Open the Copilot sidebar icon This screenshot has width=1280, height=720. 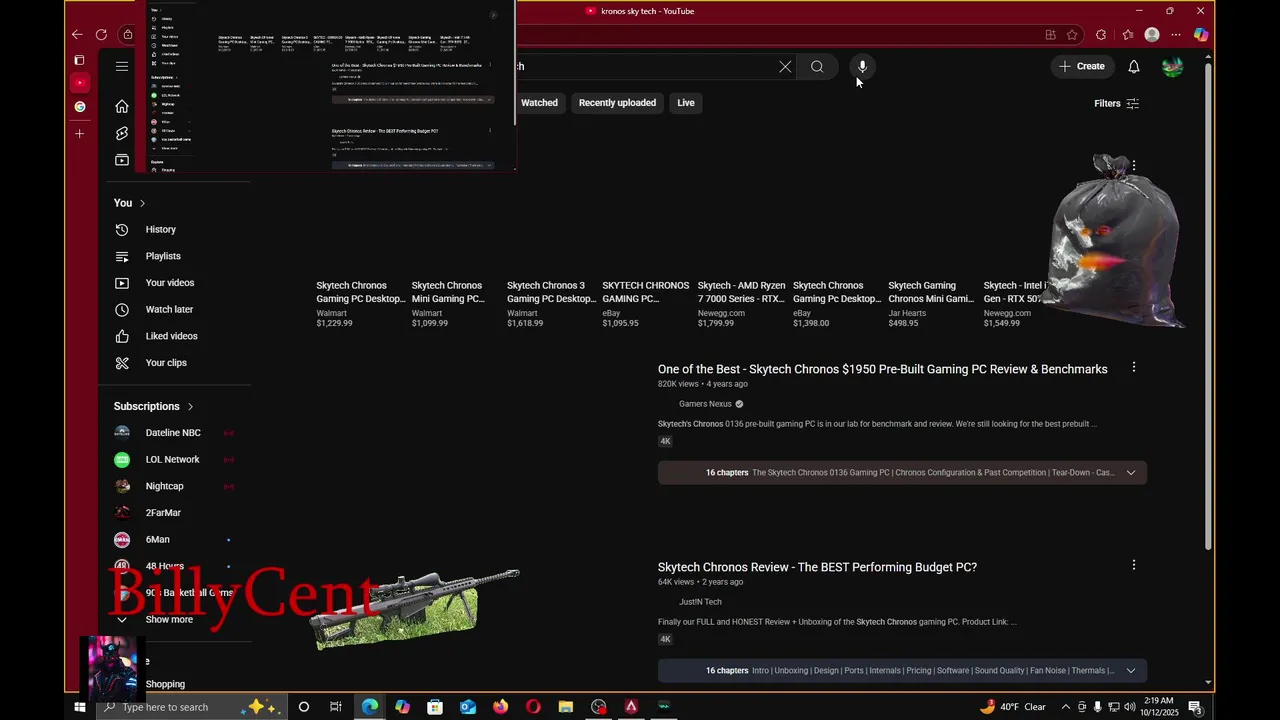pyautogui.click(x=1201, y=34)
